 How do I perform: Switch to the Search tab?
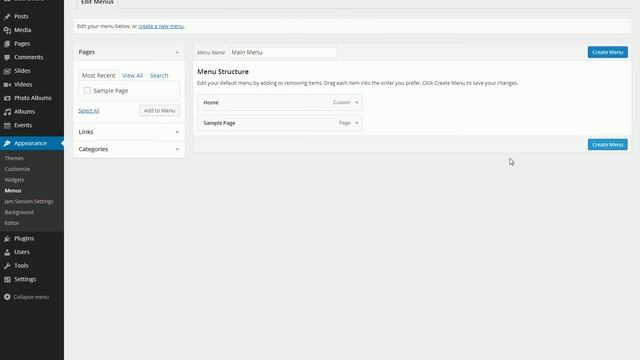coord(159,76)
